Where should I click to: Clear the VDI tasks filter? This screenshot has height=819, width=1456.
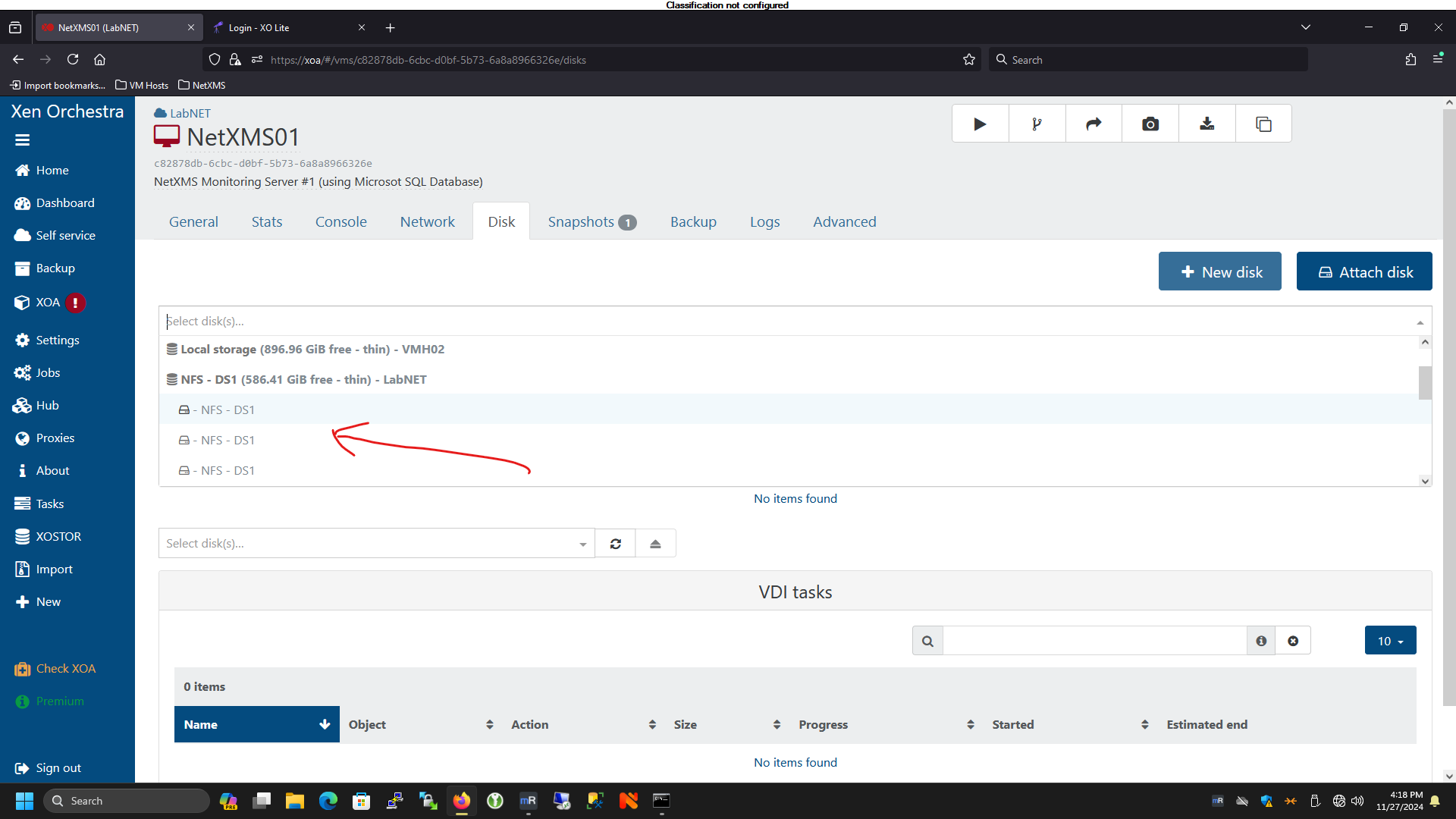(x=1293, y=642)
